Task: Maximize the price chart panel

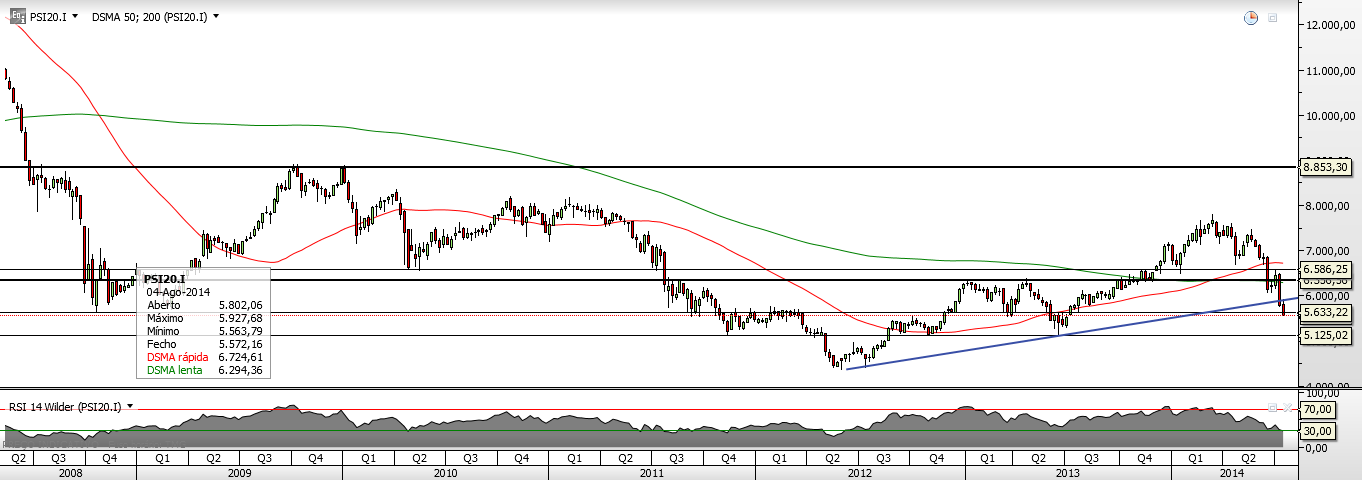Action: [x=1273, y=18]
